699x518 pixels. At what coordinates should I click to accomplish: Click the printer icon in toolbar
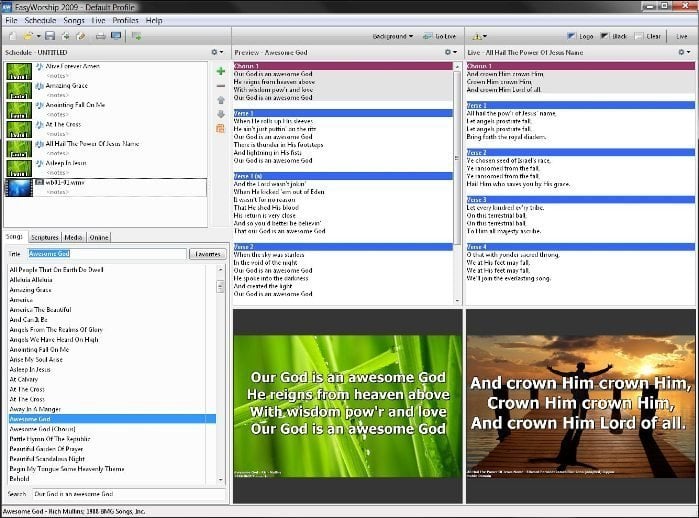(101, 36)
